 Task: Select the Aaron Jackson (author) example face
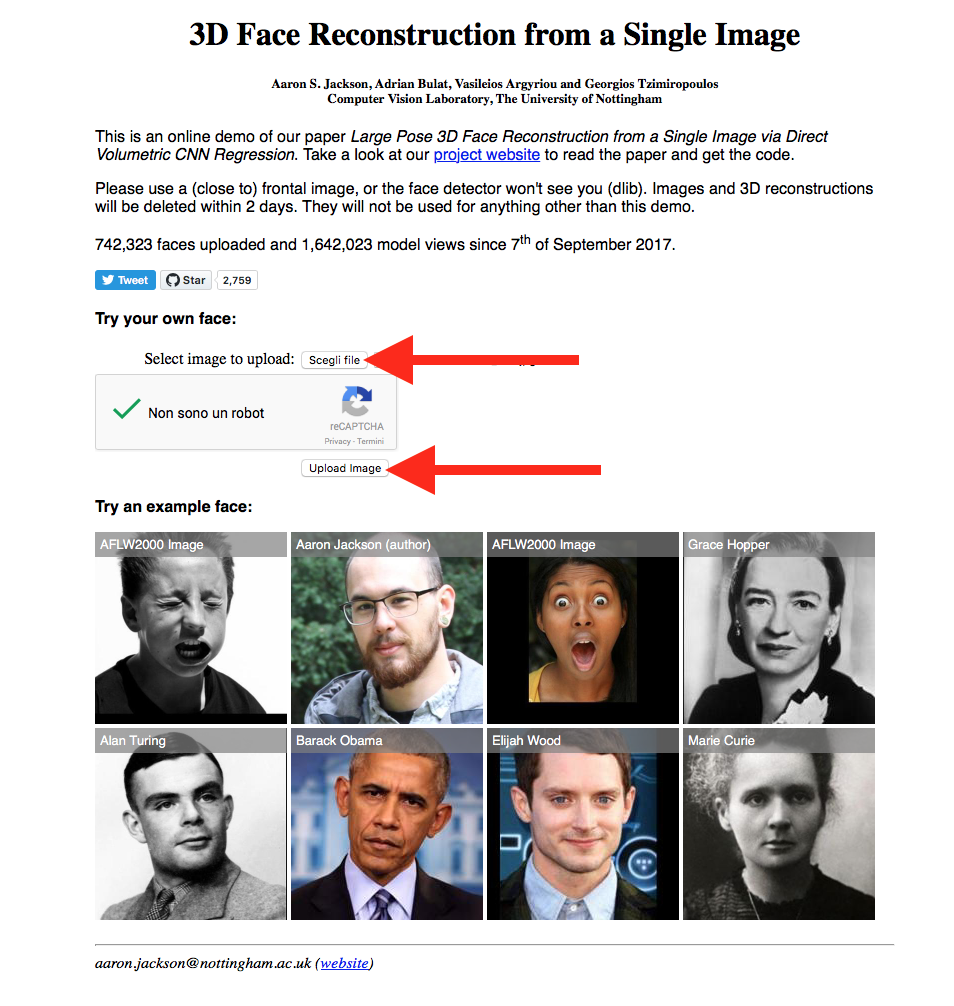387,627
